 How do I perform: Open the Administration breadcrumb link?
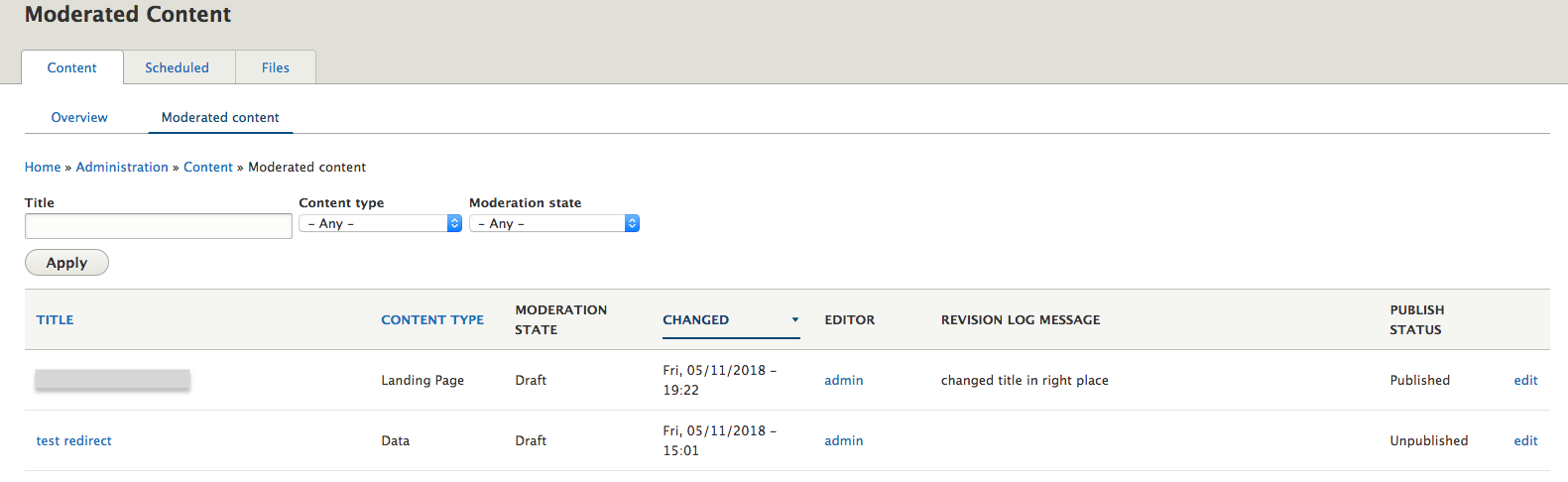122,167
